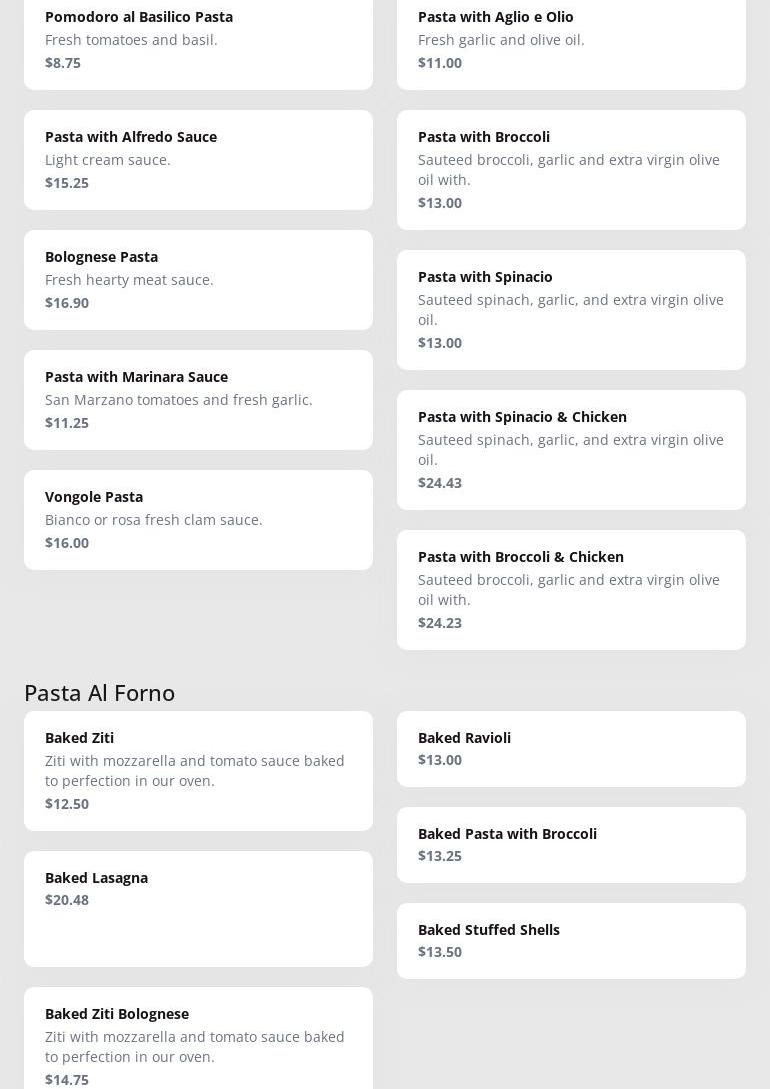Open the Pomodoro al Basilico Pasta item
The width and height of the screenshot is (770, 1089).
pyautogui.click(x=198, y=40)
